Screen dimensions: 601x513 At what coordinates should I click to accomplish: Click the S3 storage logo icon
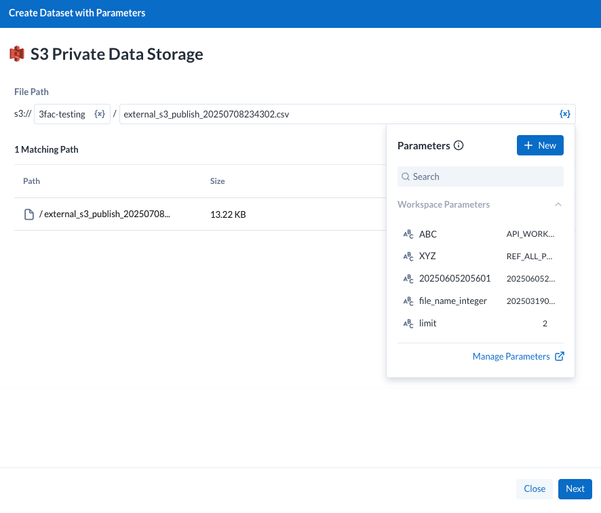tap(17, 54)
